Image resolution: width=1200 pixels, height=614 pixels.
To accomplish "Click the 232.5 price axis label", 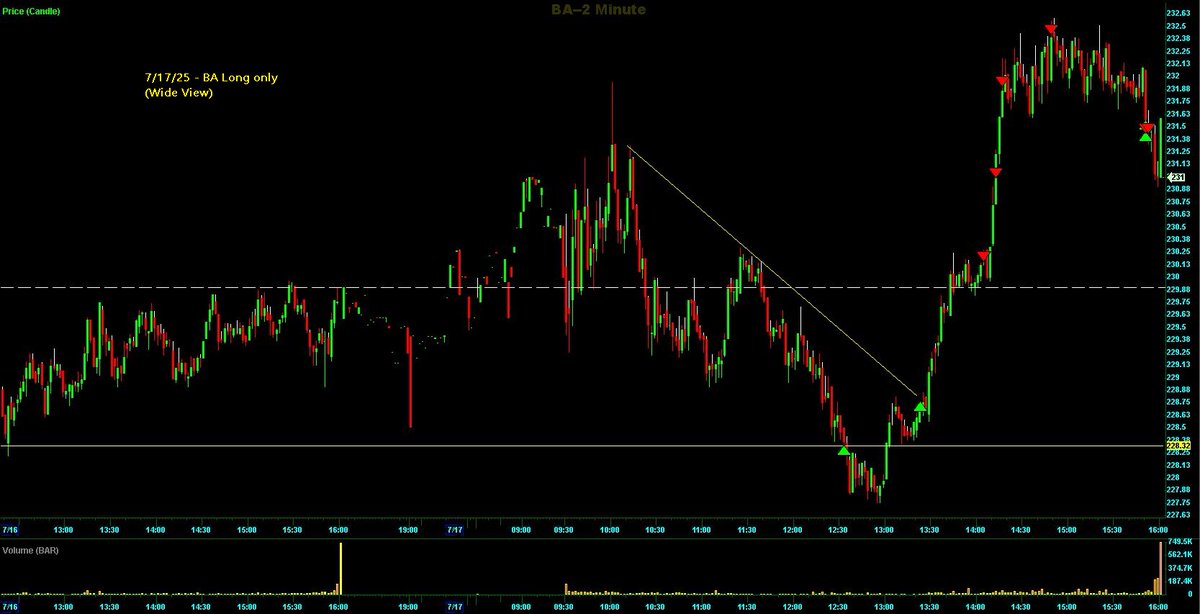I will click(x=1176, y=25).
